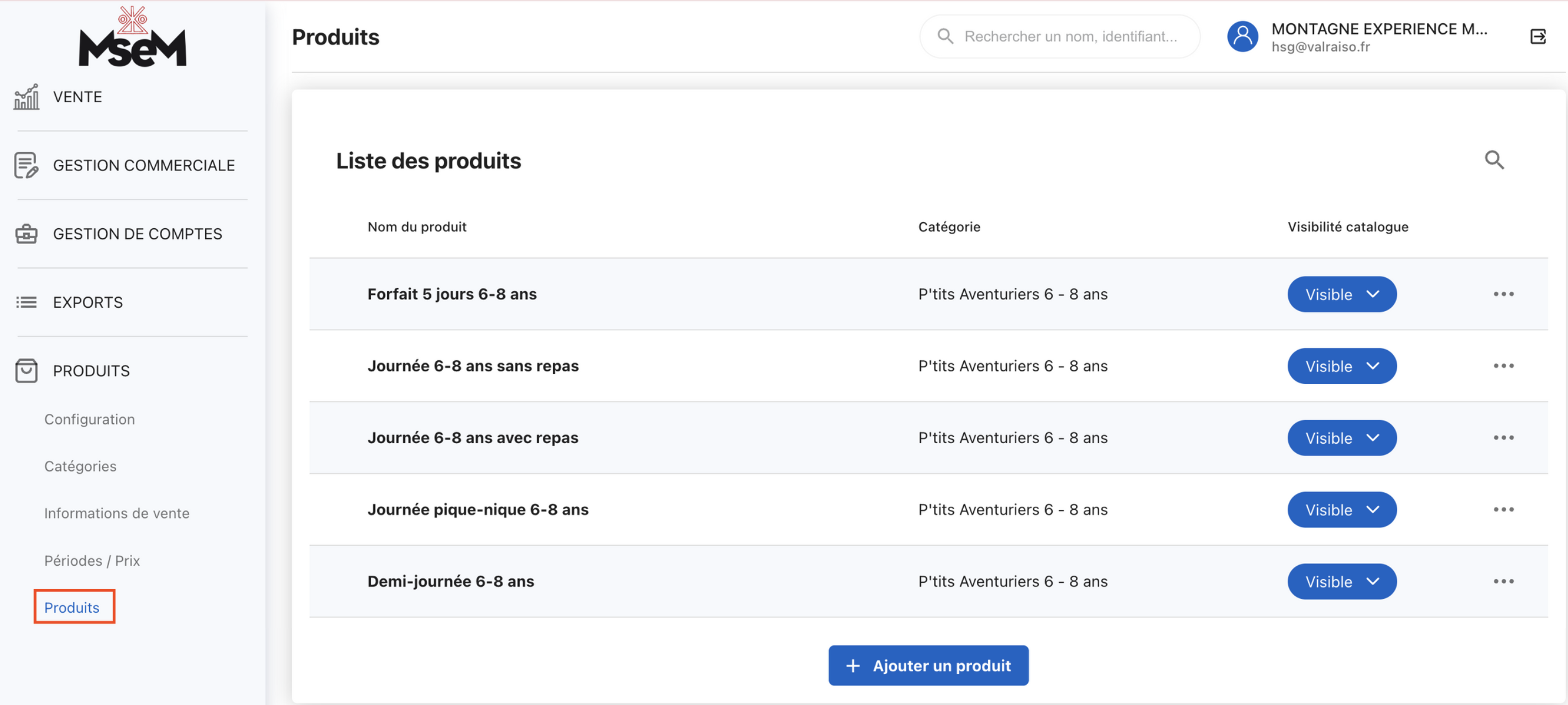Open three-dots menu for Forfait 5 jours
1568x705 pixels.
[1503, 294]
